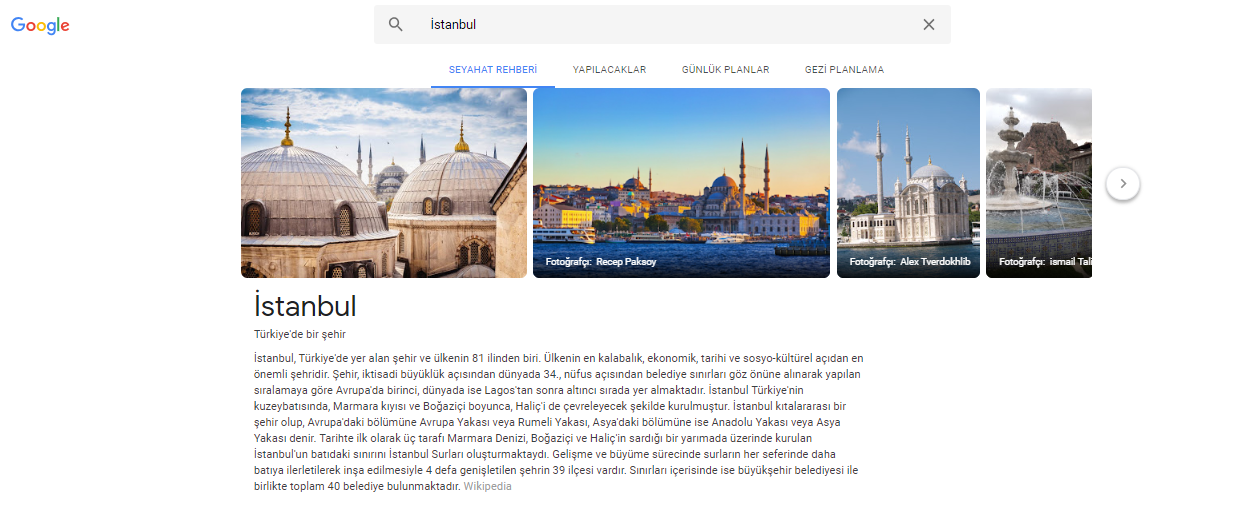The image size is (1260, 518).
Task: Click the İstanbul search input field
Action: point(663,24)
